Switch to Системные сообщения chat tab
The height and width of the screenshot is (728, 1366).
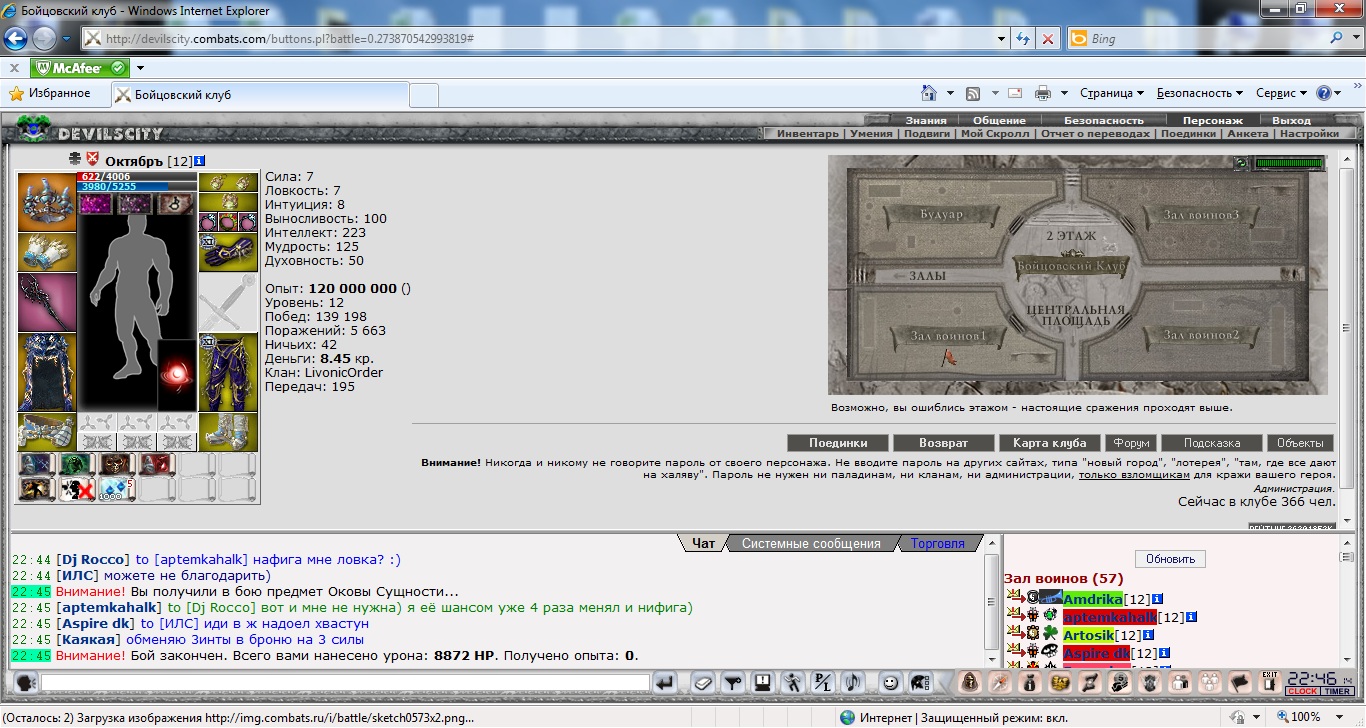811,544
